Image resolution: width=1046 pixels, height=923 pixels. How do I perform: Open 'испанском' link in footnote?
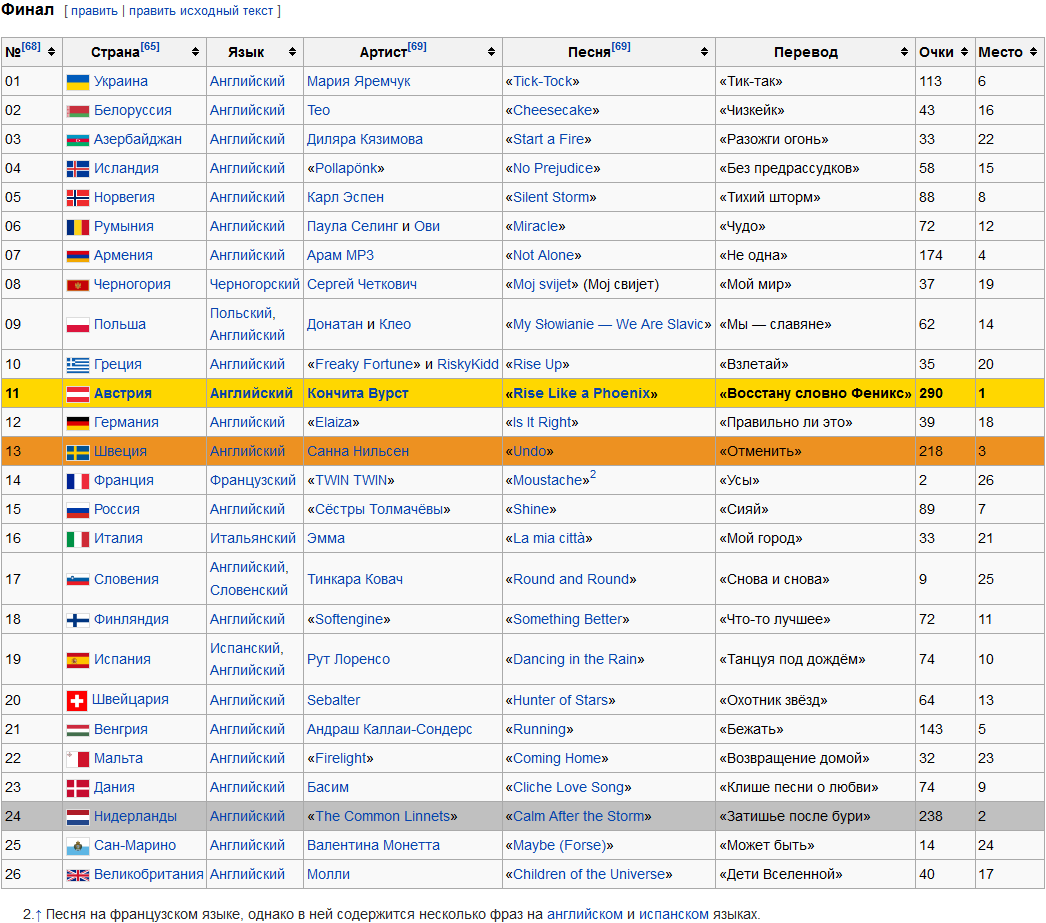click(x=674, y=915)
